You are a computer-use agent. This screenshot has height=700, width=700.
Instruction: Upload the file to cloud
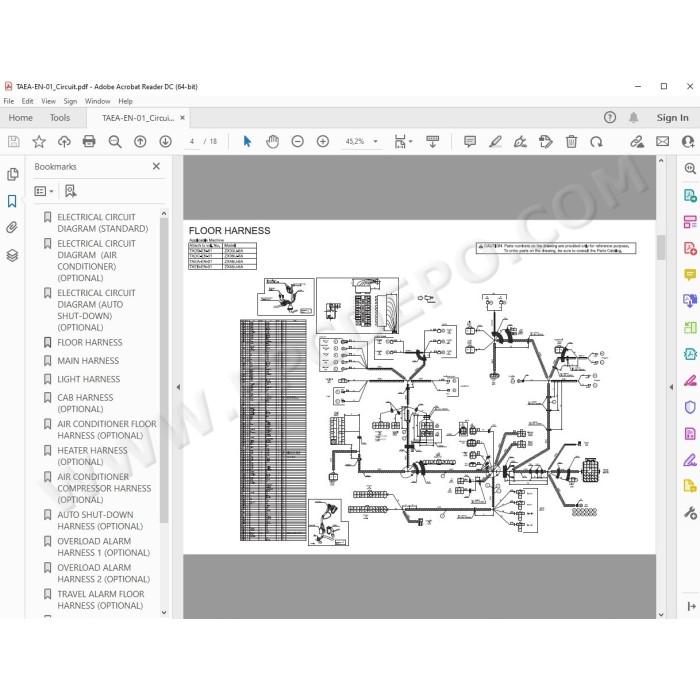(64, 142)
